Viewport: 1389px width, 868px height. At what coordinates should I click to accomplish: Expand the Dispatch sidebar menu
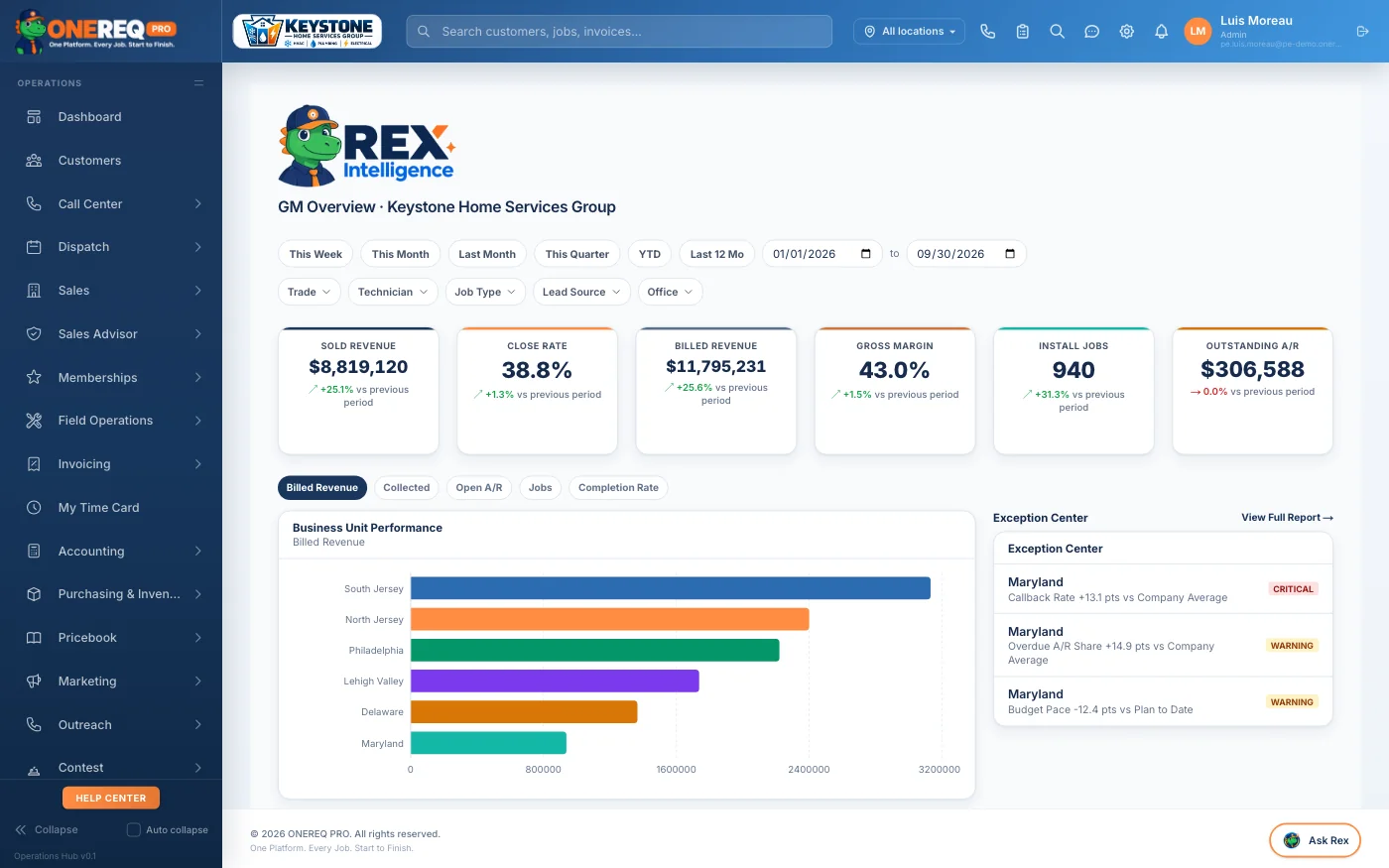[x=111, y=247]
